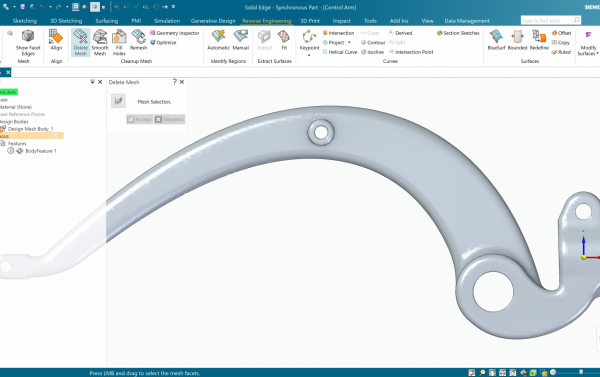This screenshot has width=600, height=377.
Task: Open PathFinder panel pin dropdown
Action: 92,82
